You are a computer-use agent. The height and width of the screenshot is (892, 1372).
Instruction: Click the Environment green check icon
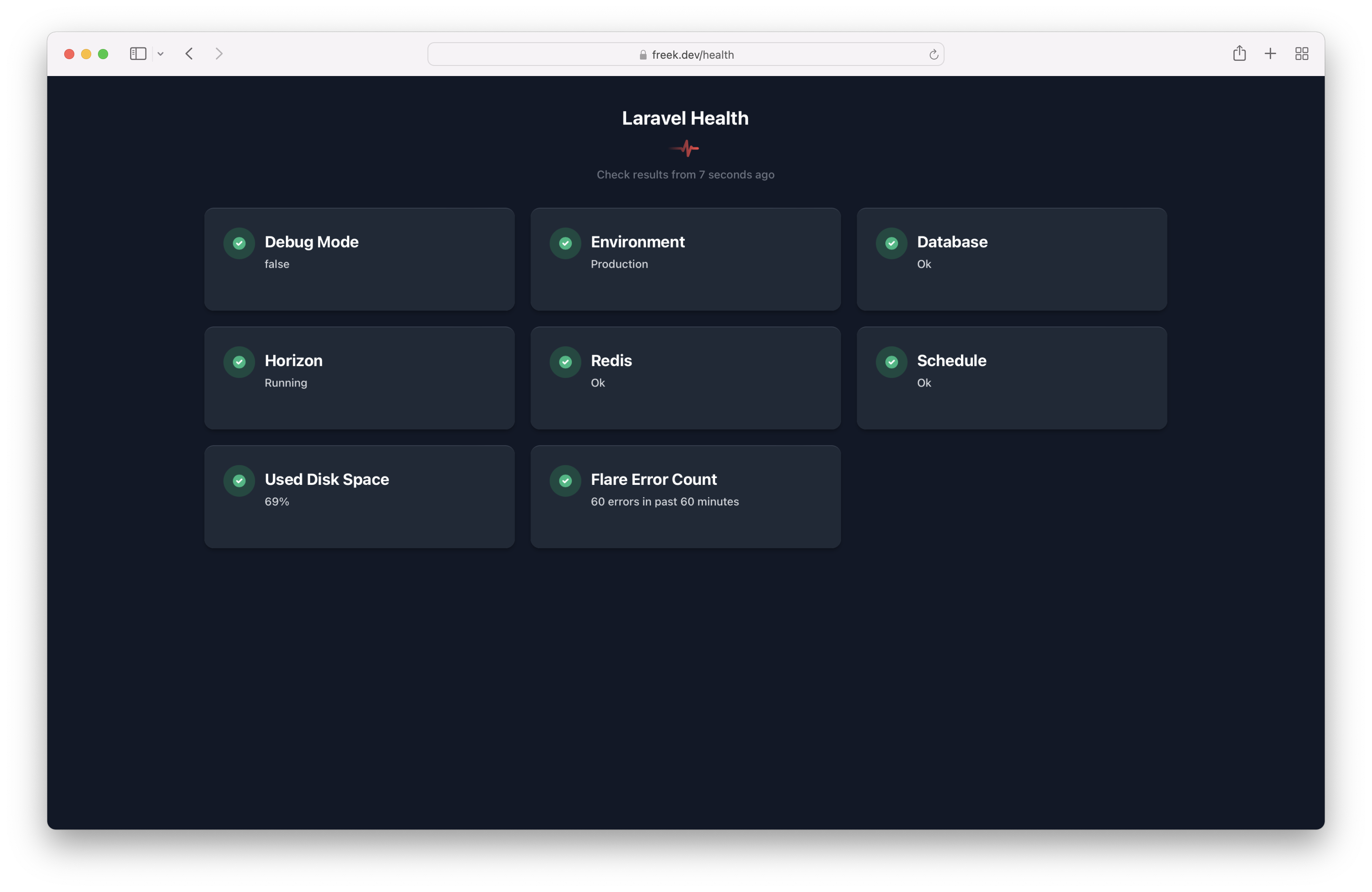pos(566,243)
